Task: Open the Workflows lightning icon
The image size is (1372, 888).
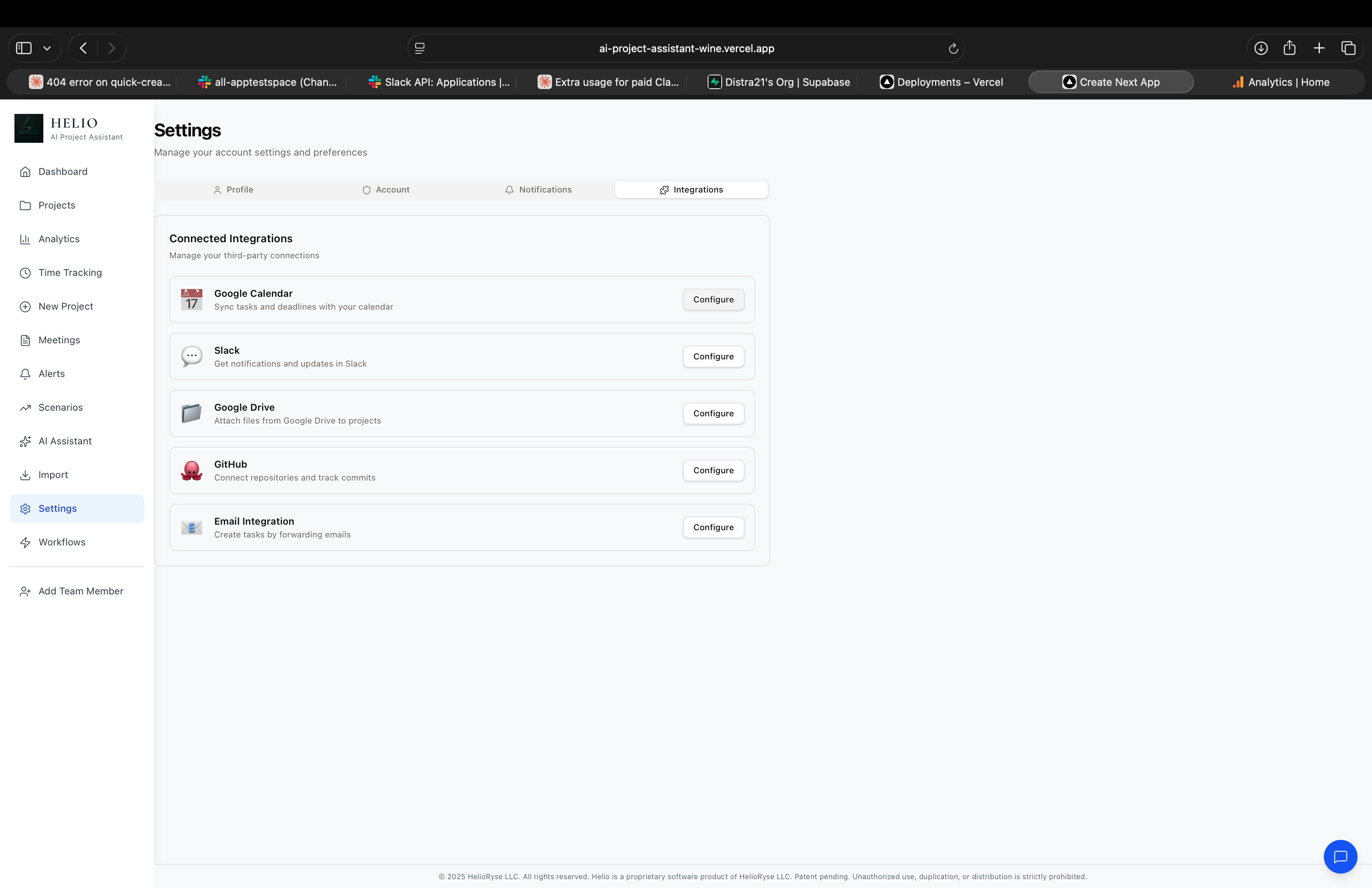Action: pos(25,542)
